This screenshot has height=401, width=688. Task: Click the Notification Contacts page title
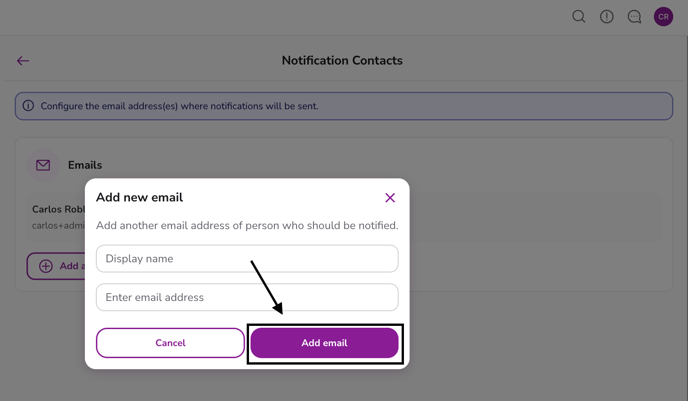pos(342,61)
